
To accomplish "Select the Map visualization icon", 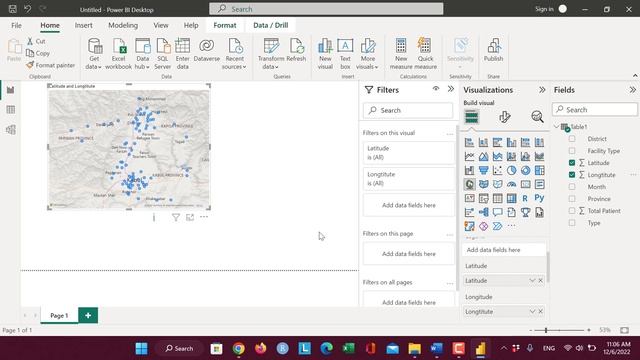I will [470, 184].
